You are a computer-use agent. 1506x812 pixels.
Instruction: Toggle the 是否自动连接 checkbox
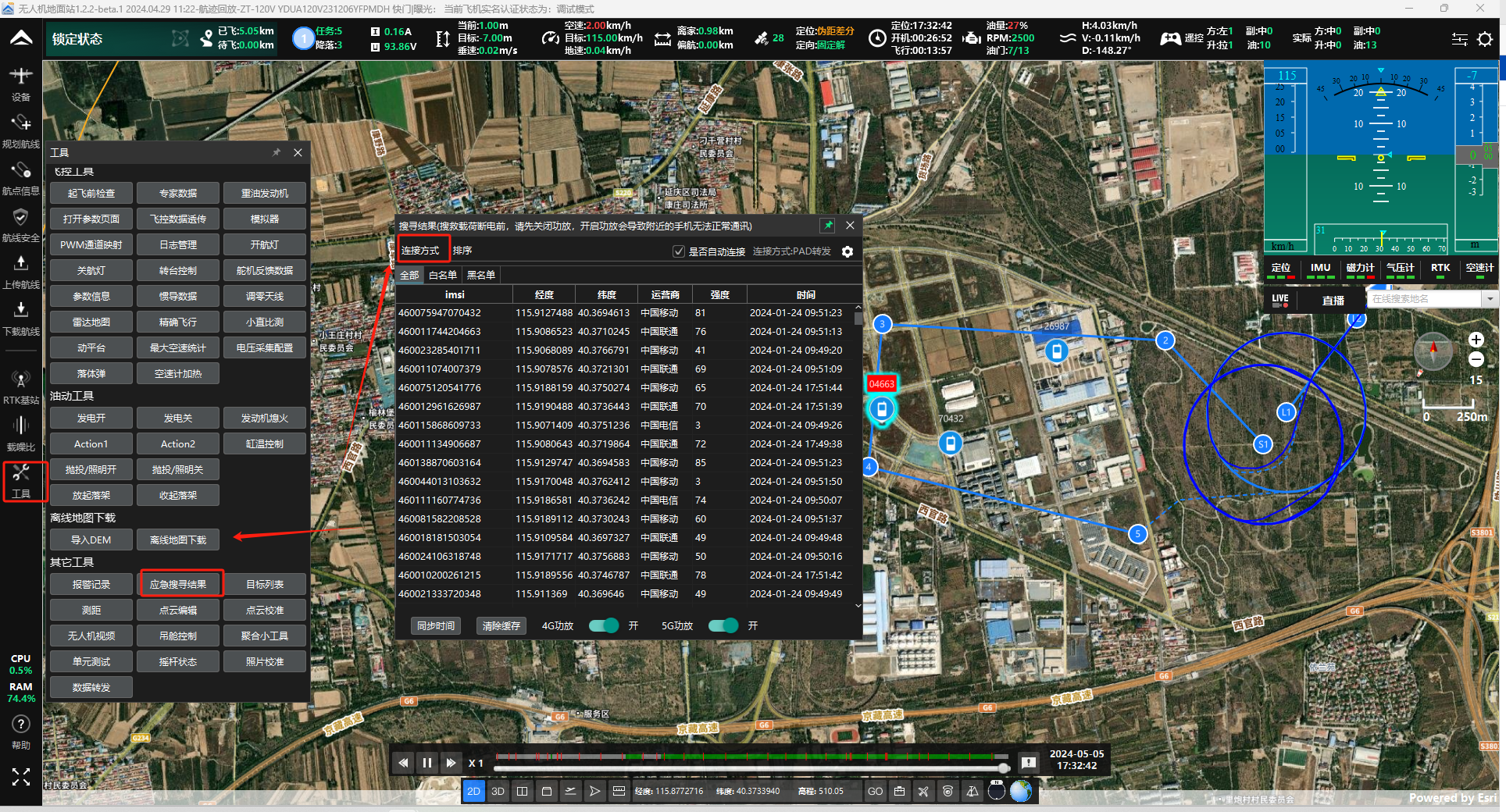click(x=679, y=251)
